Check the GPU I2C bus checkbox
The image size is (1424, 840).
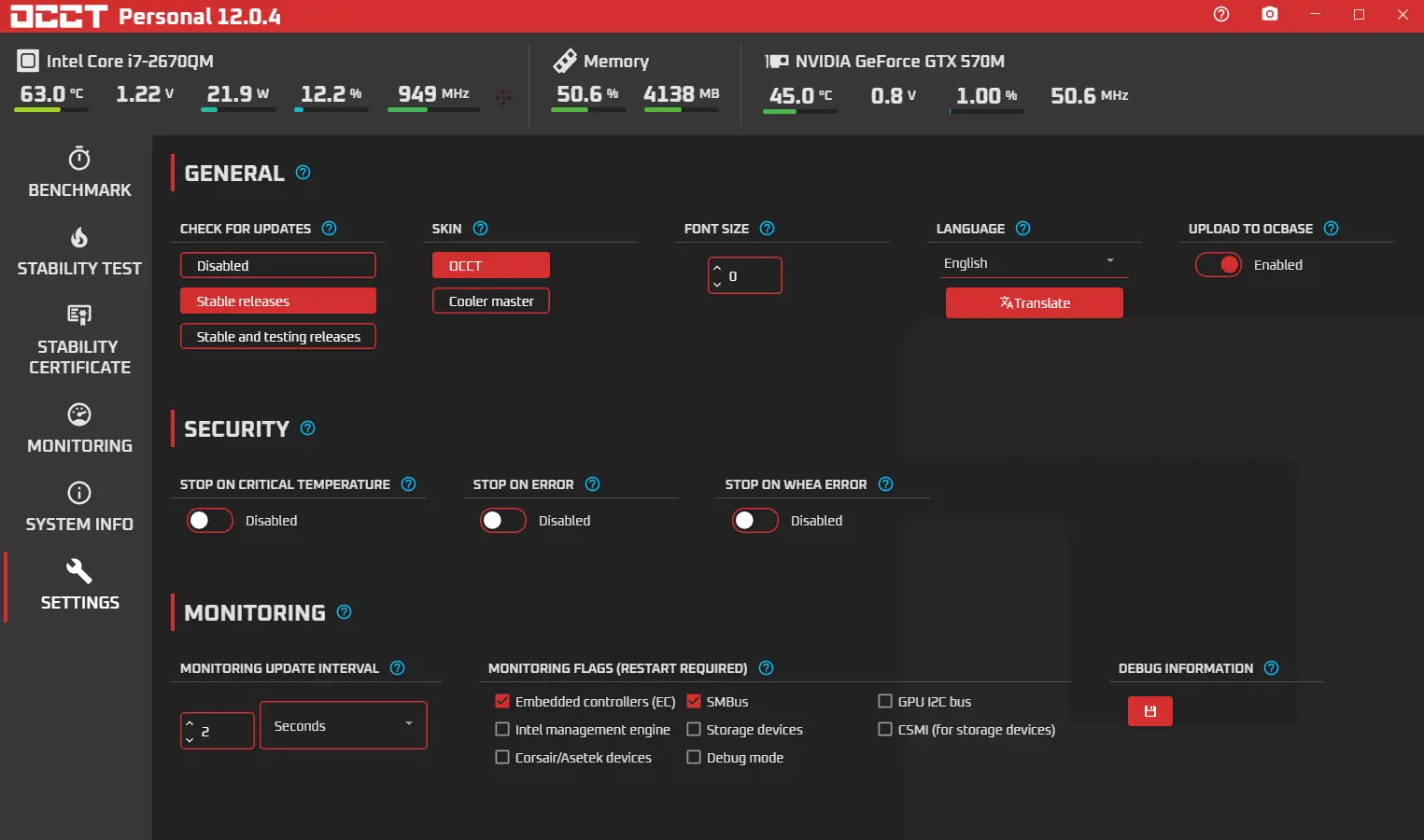click(885, 701)
